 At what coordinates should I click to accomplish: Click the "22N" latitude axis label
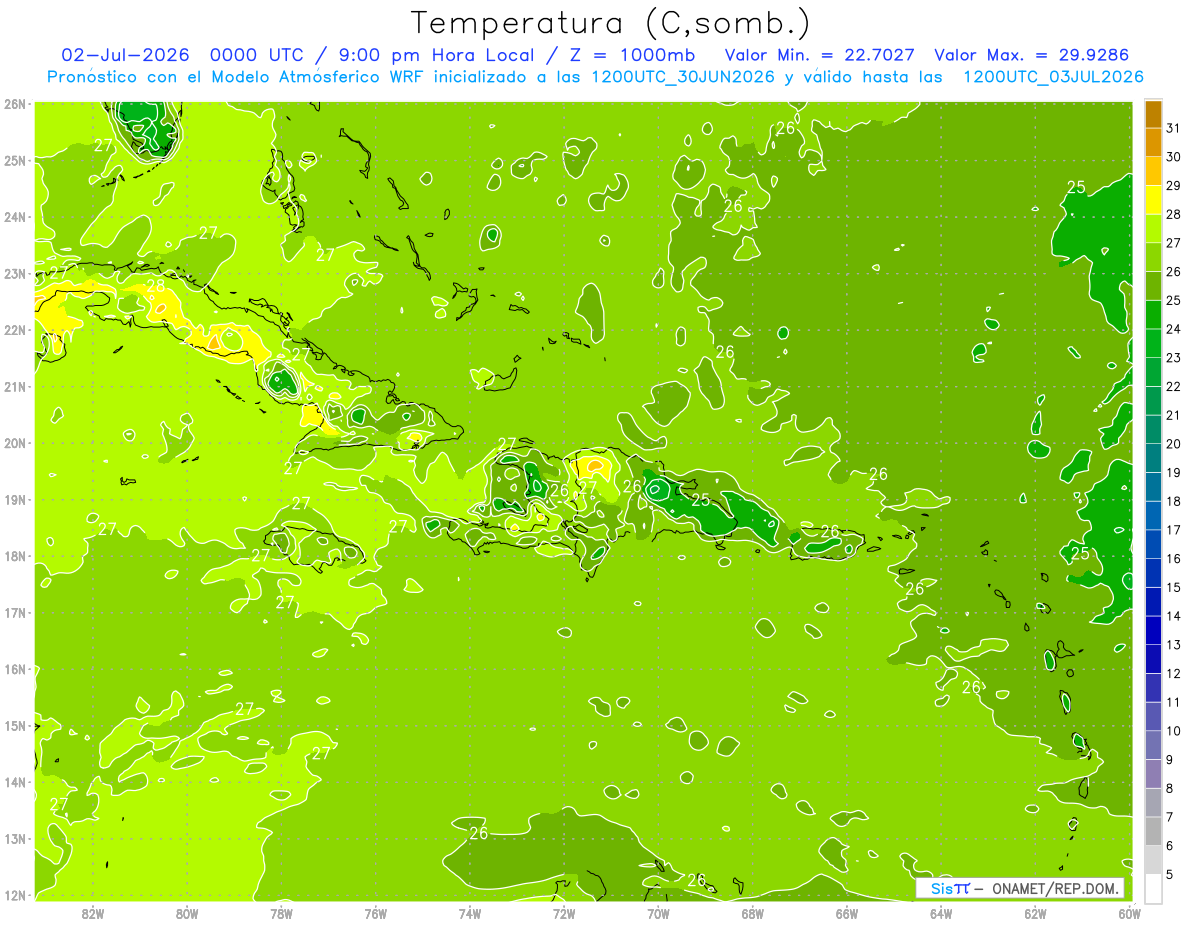tap(14, 330)
